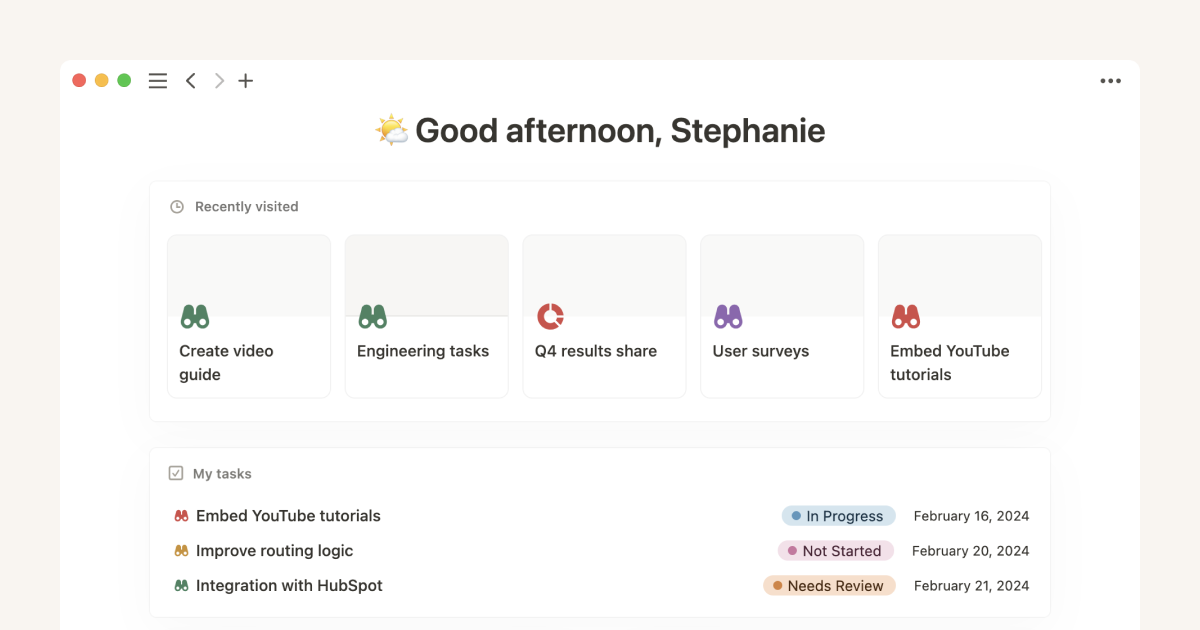The height and width of the screenshot is (630, 1200).
Task: Open the In Progress status tag
Action: (x=838, y=516)
